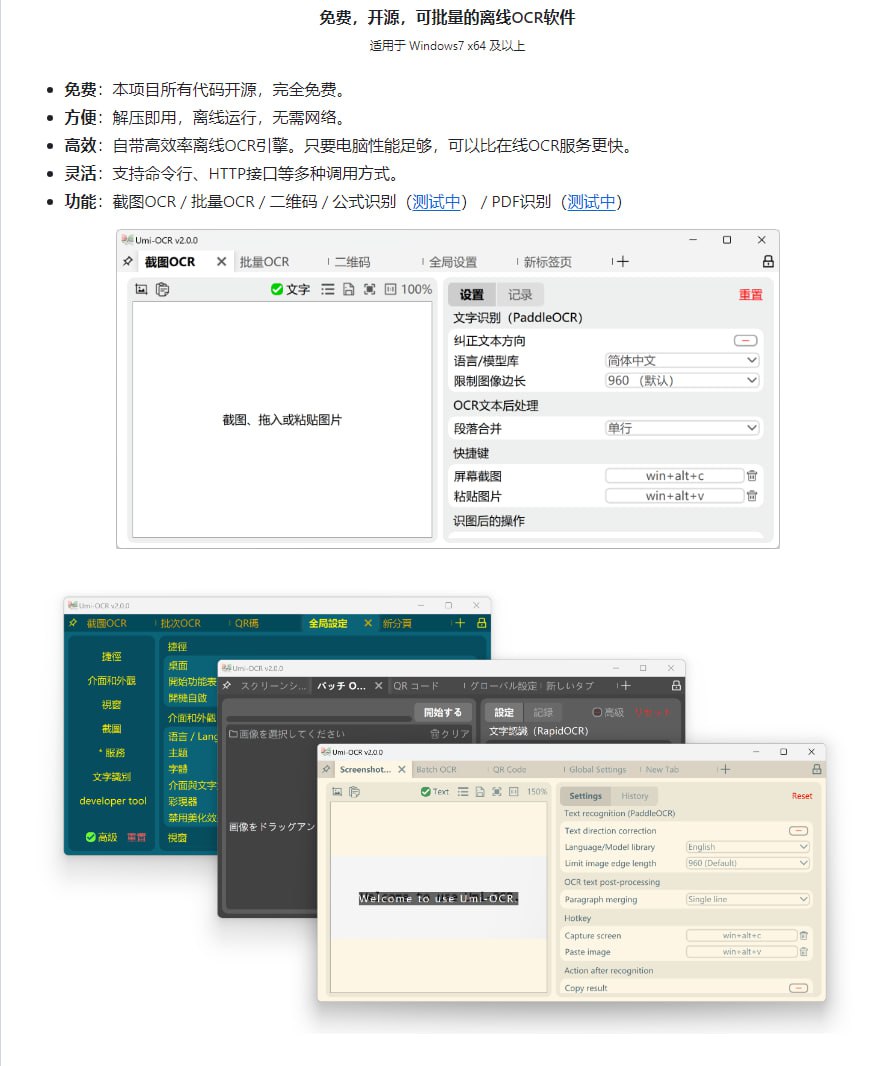Toggle 纠正文本方向 switch
The width and height of the screenshot is (893, 1066).
[x=746, y=340]
